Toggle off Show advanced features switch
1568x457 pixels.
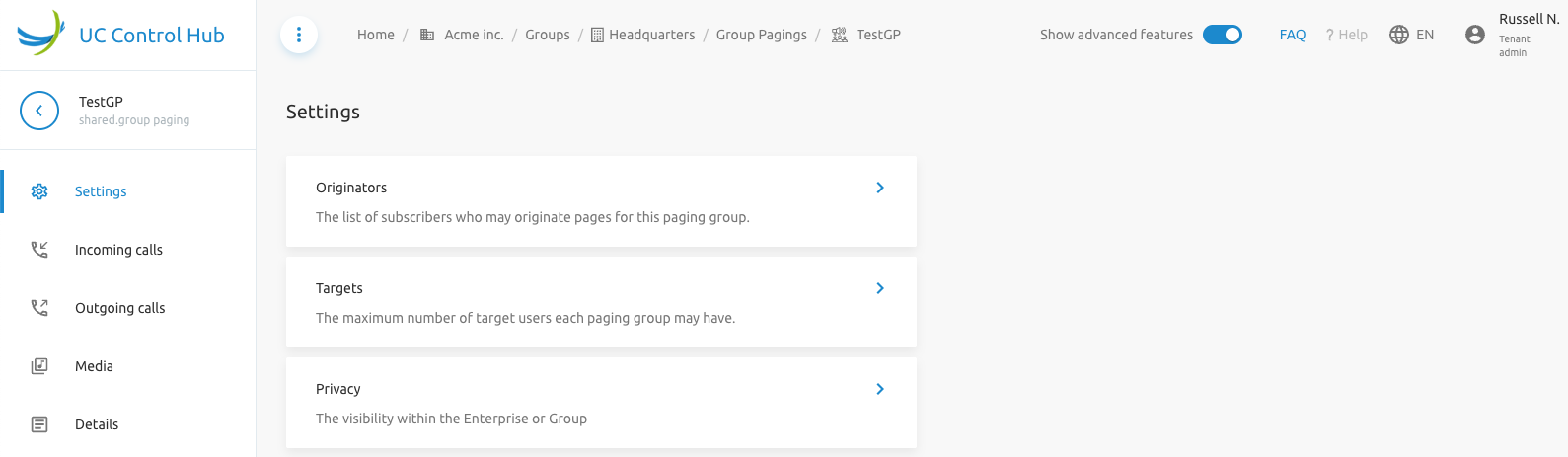coord(1223,35)
